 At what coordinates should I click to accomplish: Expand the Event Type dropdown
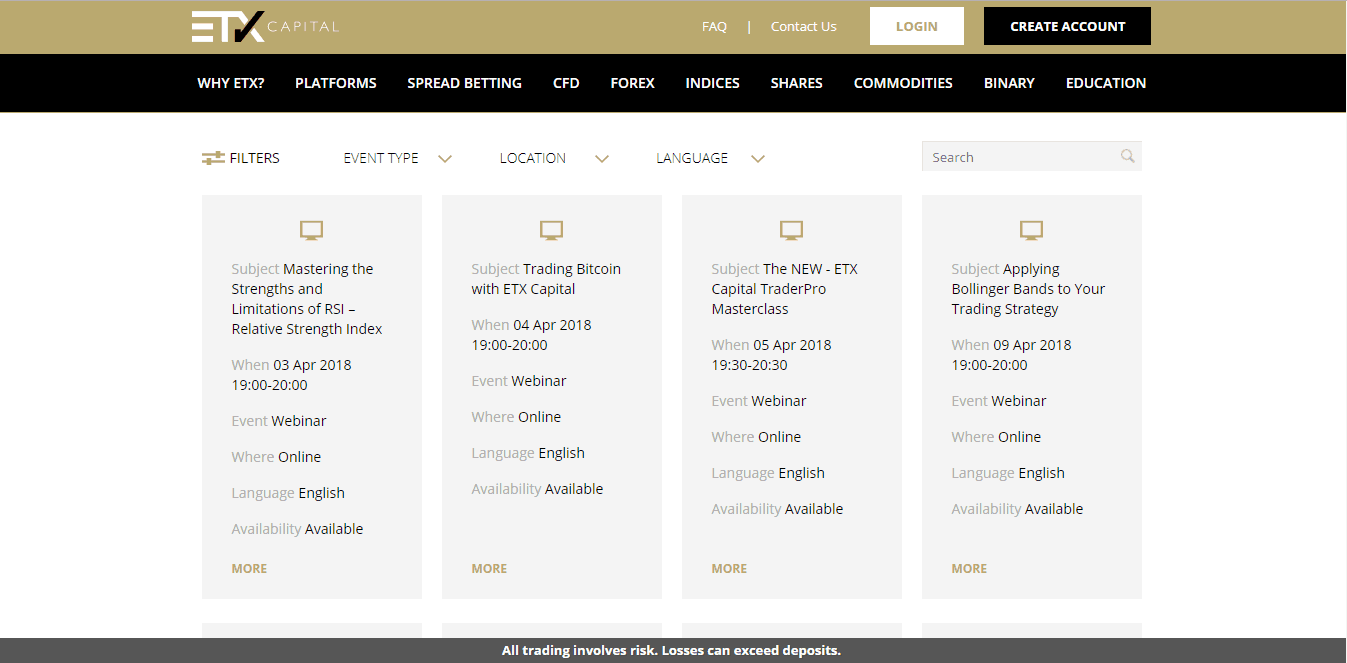pos(398,158)
